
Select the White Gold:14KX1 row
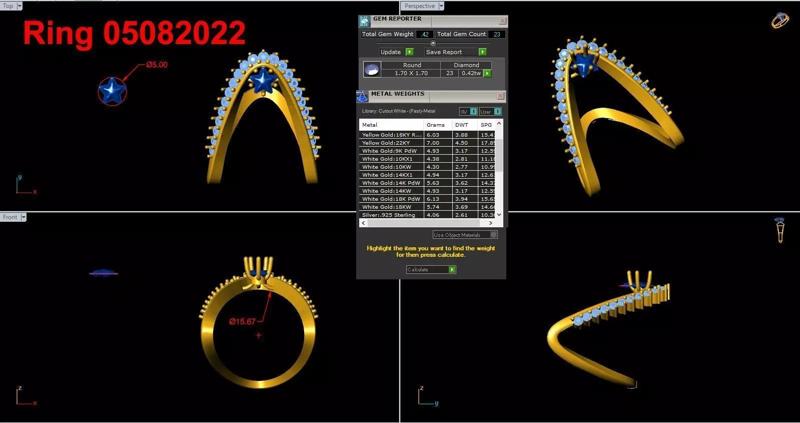pos(427,175)
